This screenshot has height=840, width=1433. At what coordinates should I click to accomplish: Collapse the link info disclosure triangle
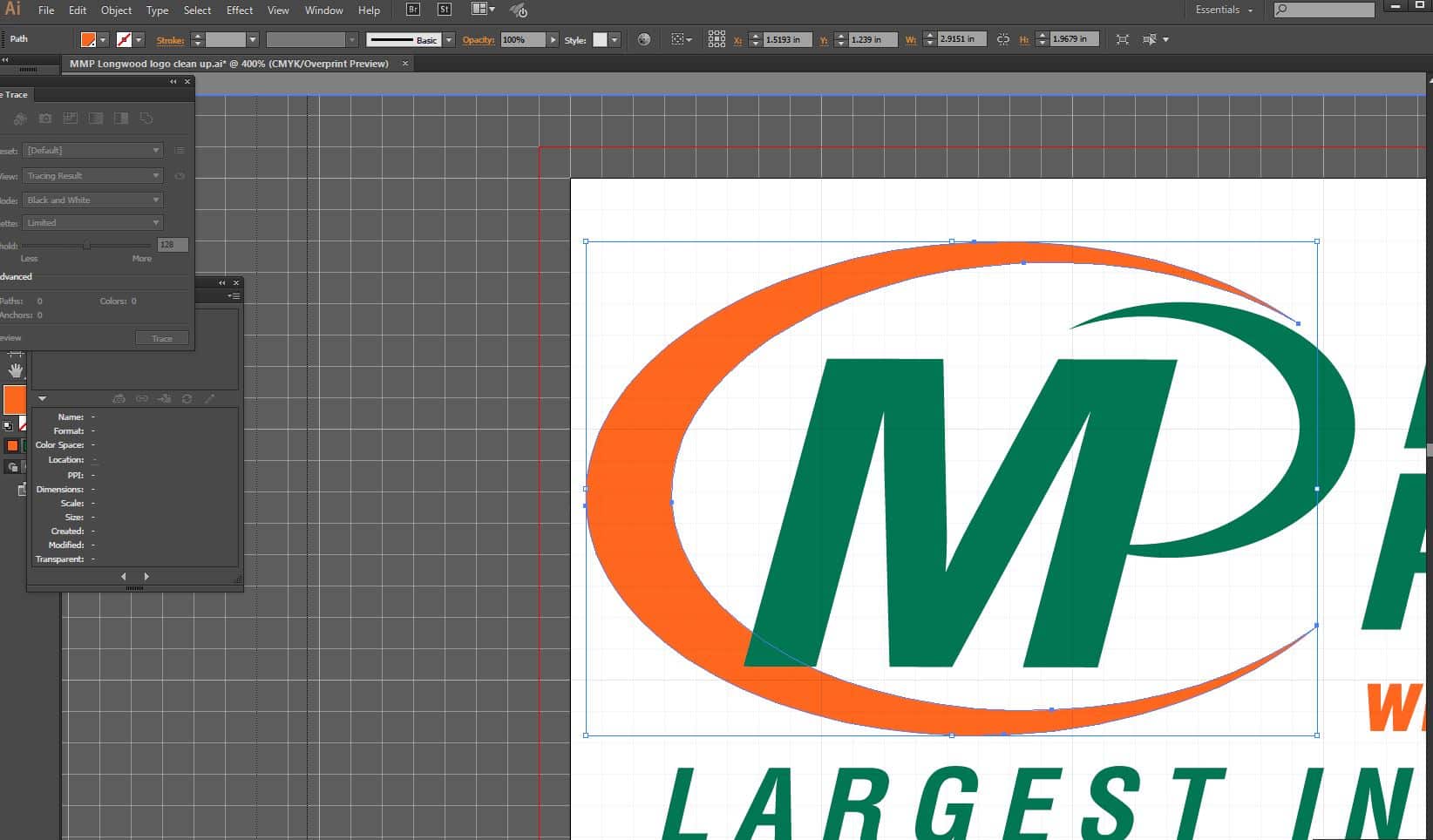tap(42, 399)
